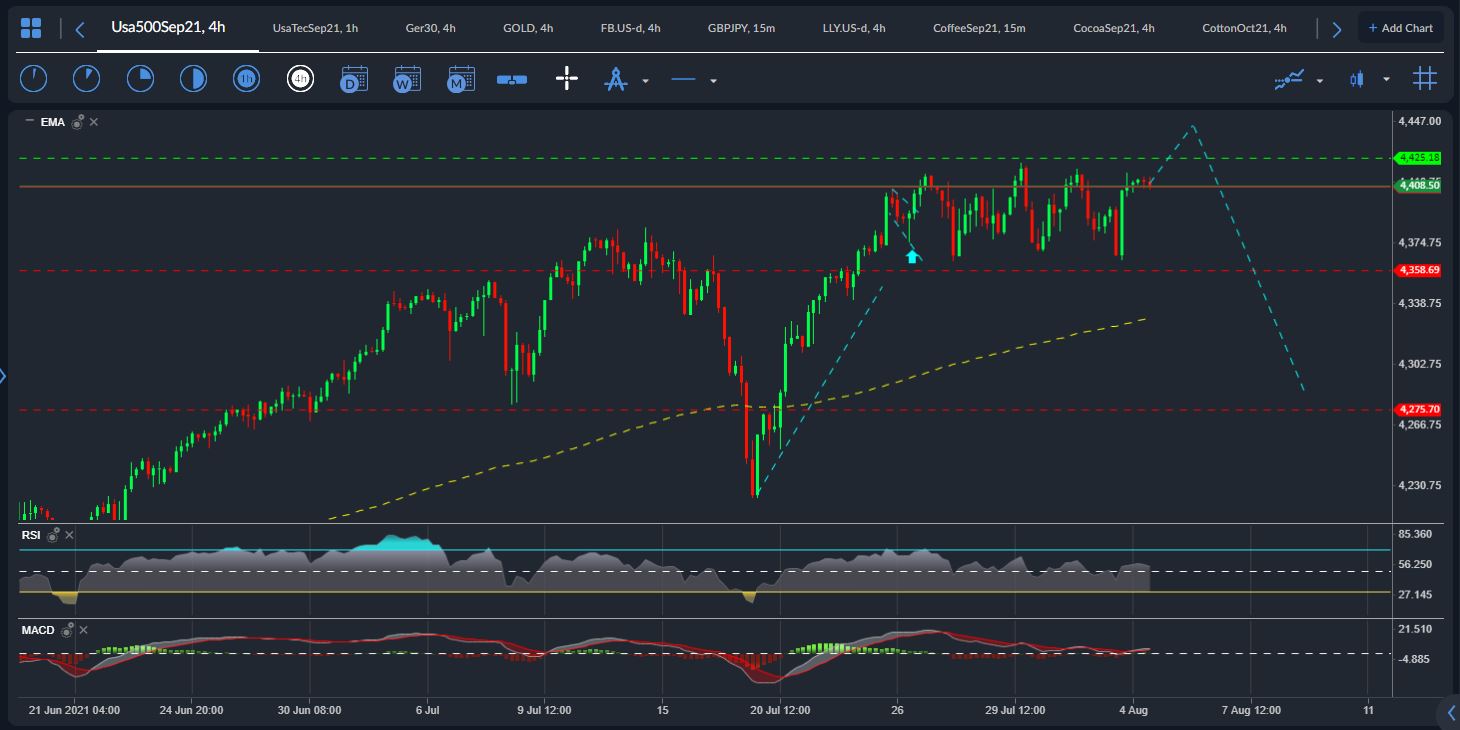Click the compass drawing tools icon

615,79
